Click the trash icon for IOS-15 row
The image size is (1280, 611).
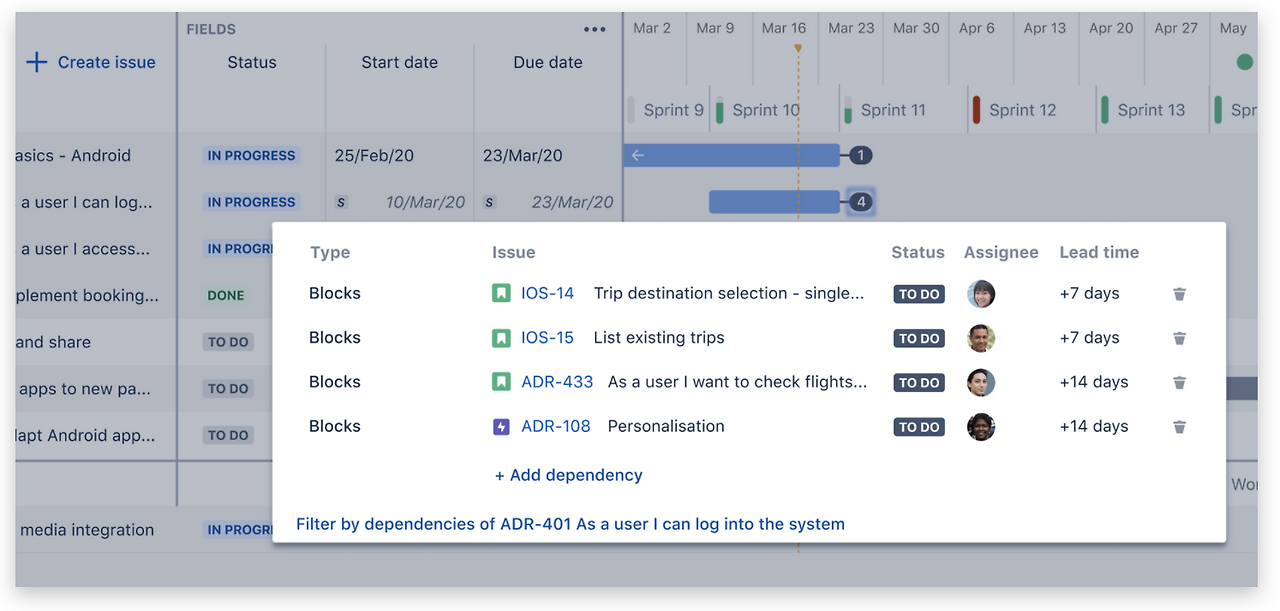tap(1179, 338)
